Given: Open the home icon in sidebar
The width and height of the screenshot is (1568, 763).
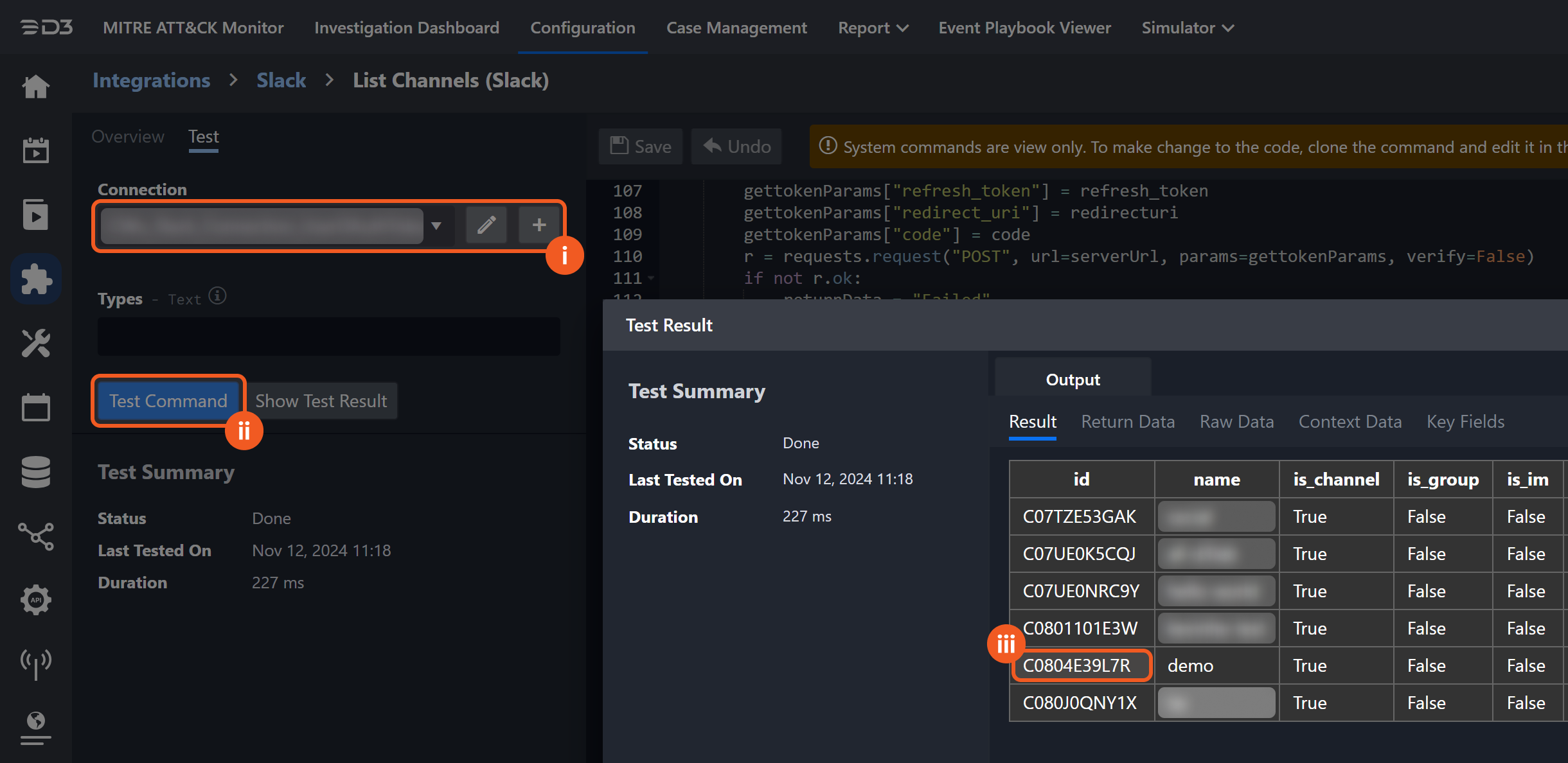Looking at the screenshot, I should point(36,86).
